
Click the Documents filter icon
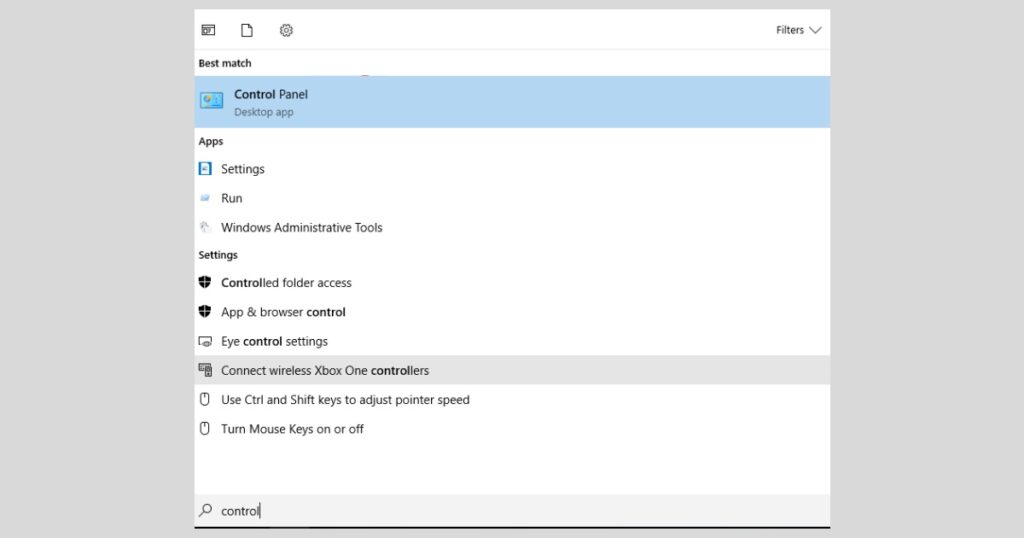[247, 30]
